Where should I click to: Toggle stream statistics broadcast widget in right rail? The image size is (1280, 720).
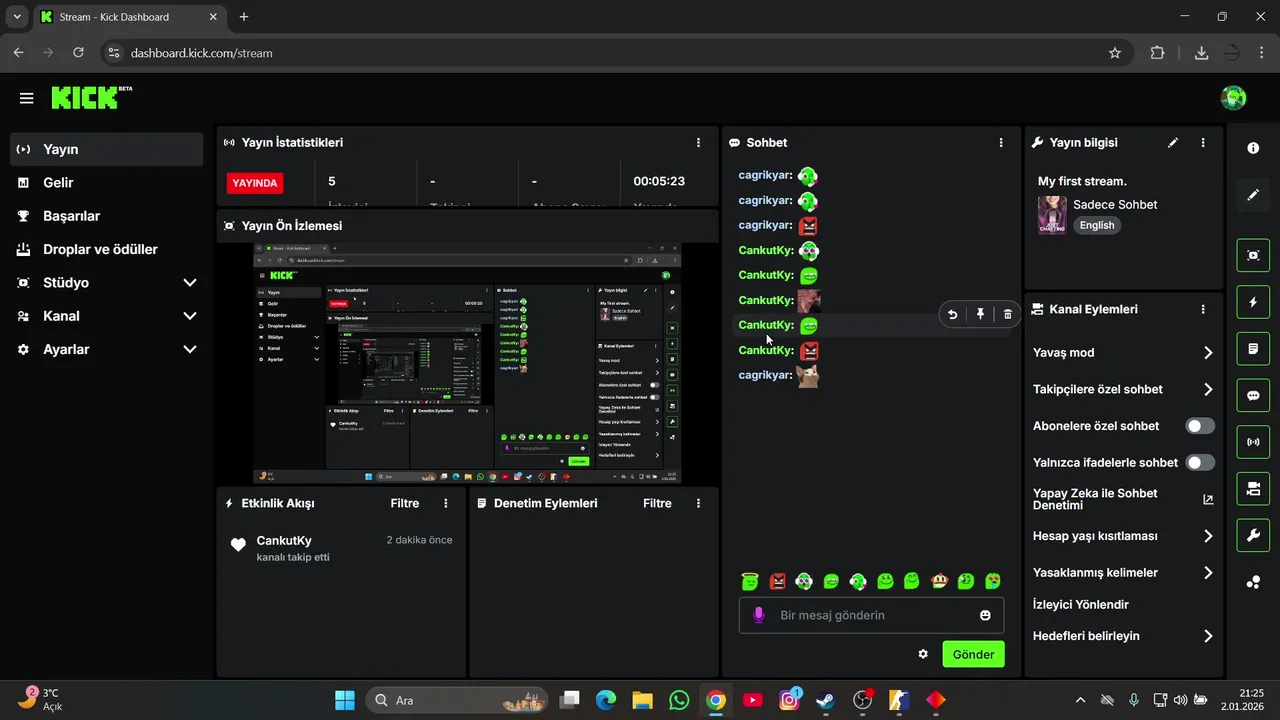point(1253,442)
